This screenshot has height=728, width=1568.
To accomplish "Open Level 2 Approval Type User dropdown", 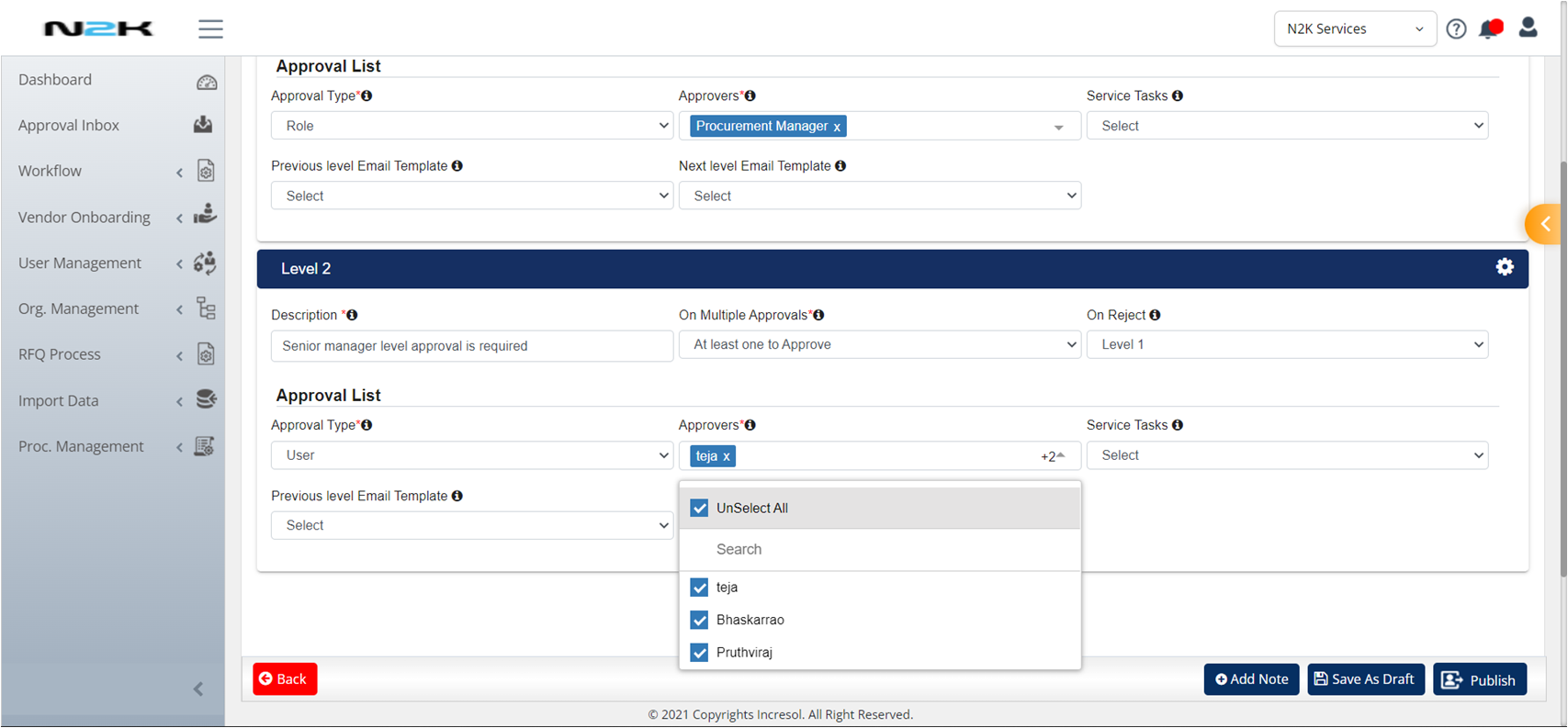I will tap(472, 455).
